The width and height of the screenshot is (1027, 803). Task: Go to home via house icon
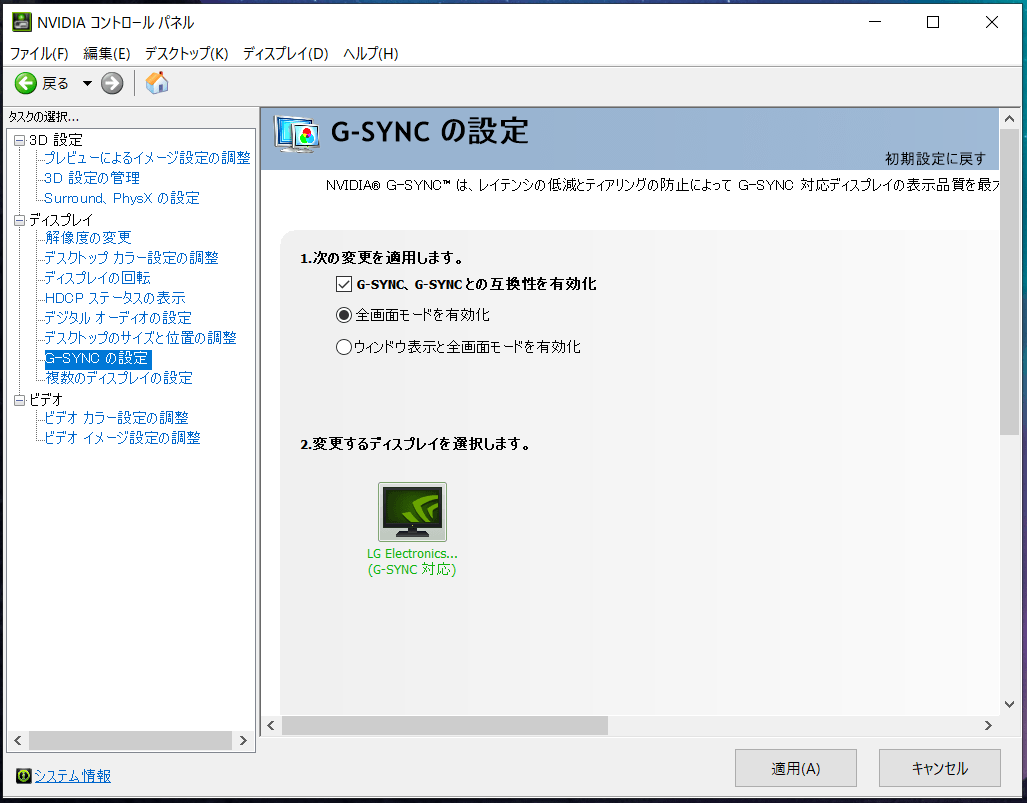[157, 83]
